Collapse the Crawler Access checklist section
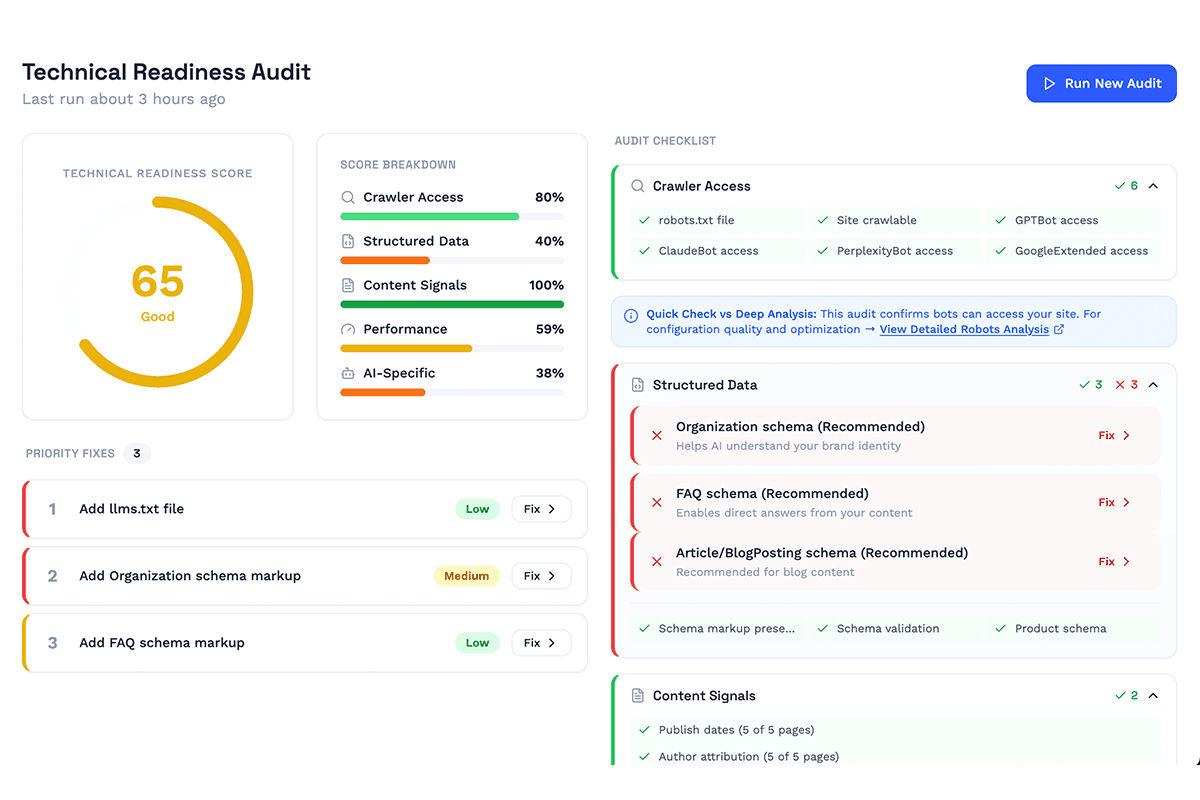The width and height of the screenshot is (1200, 800). click(1154, 185)
